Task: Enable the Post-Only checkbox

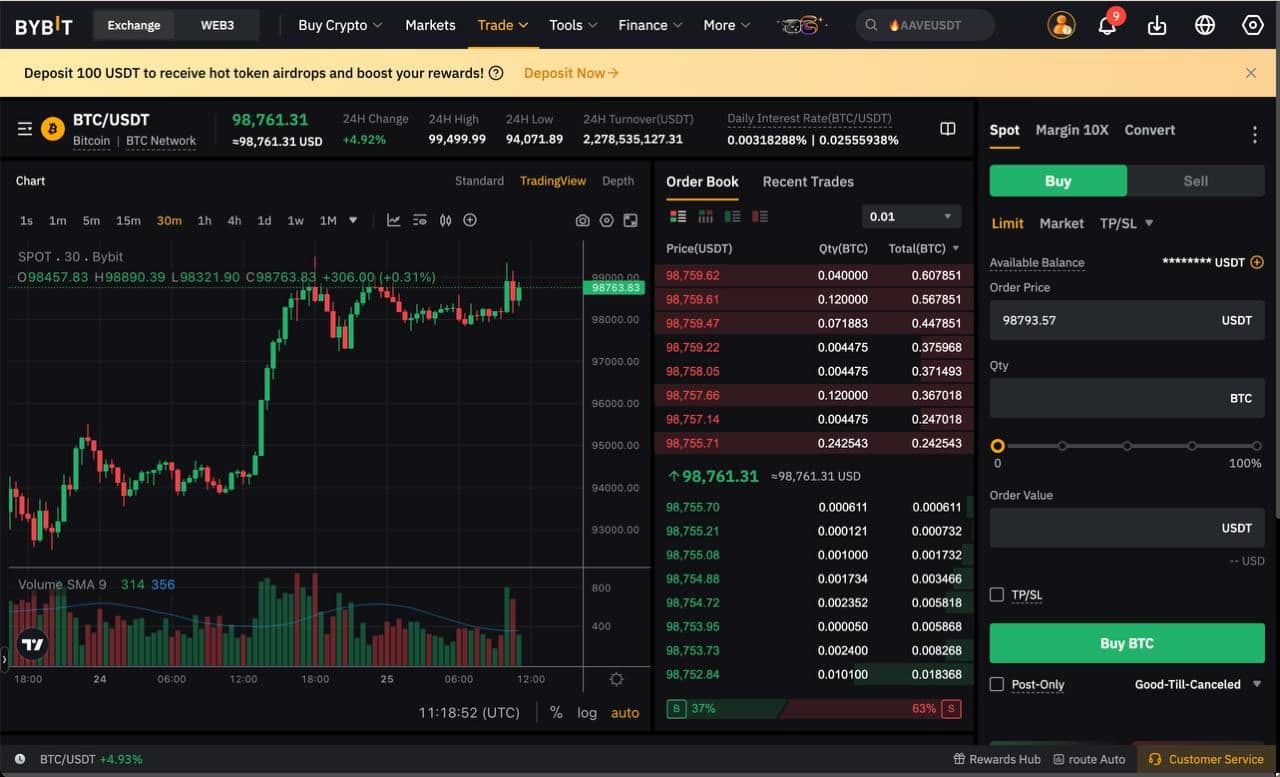Action: (x=997, y=684)
